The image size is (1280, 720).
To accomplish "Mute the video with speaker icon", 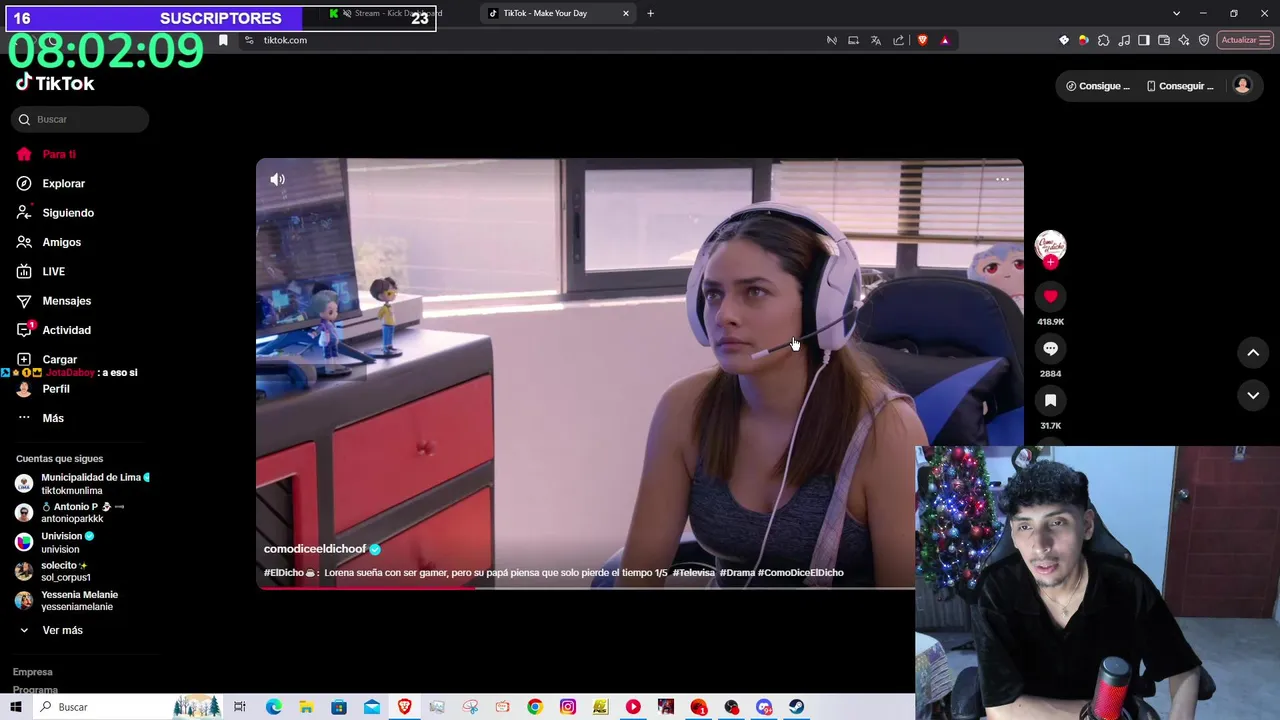I will 277,179.
